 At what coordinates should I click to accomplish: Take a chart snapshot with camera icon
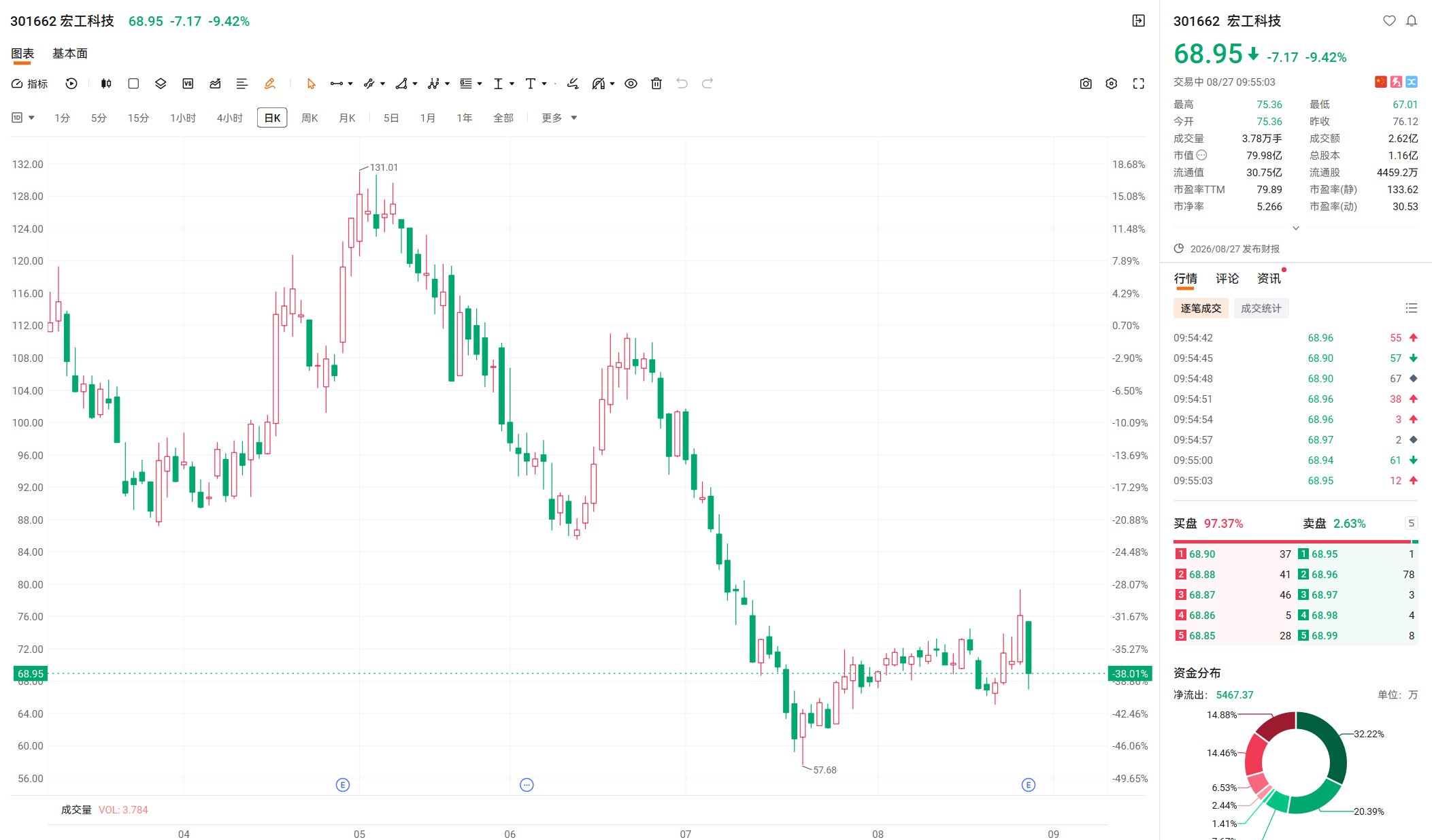[1086, 84]
